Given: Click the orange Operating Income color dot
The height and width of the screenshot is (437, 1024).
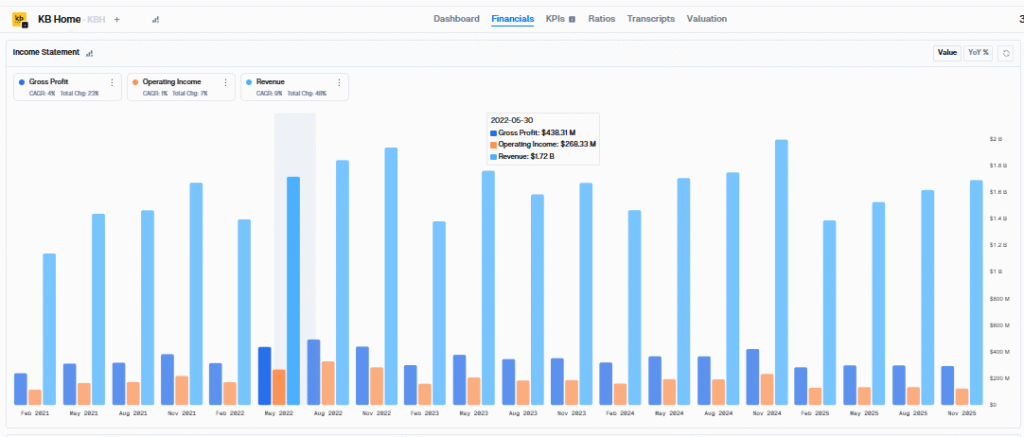Looking at the screenshot, I should [135, 81].
